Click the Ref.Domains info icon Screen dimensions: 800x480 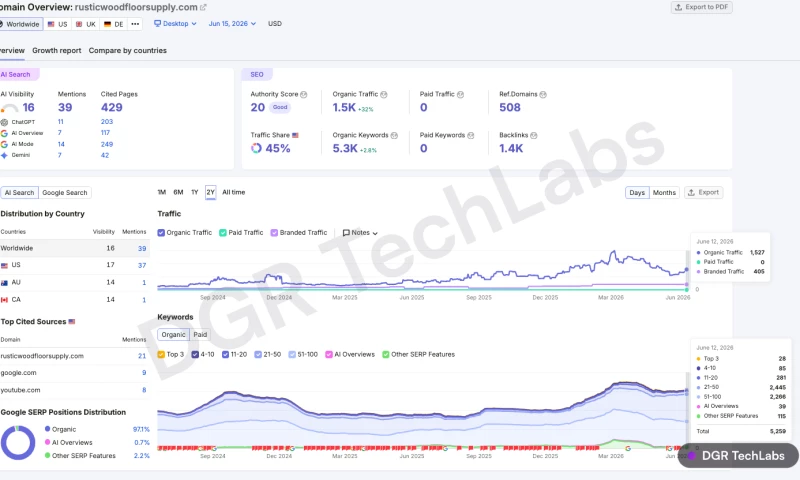[543, 94]
